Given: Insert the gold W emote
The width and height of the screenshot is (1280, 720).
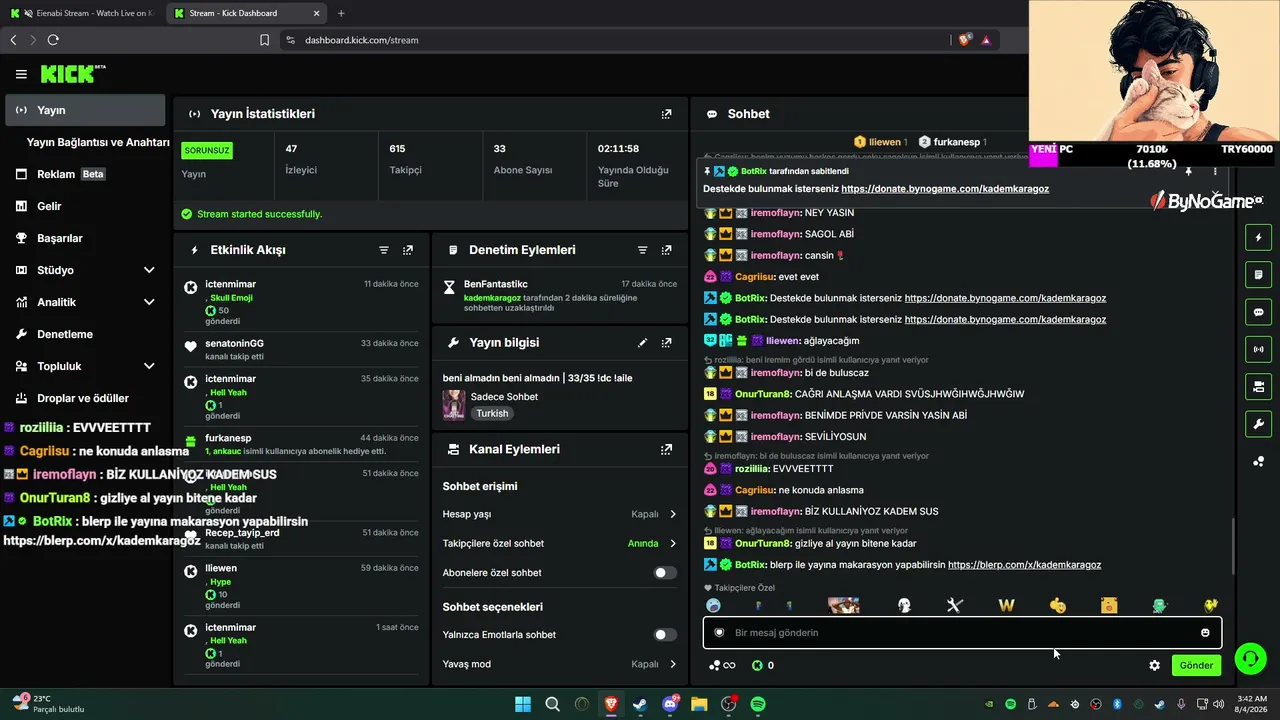Looking at the screenshot, I should pos(1006,605).
